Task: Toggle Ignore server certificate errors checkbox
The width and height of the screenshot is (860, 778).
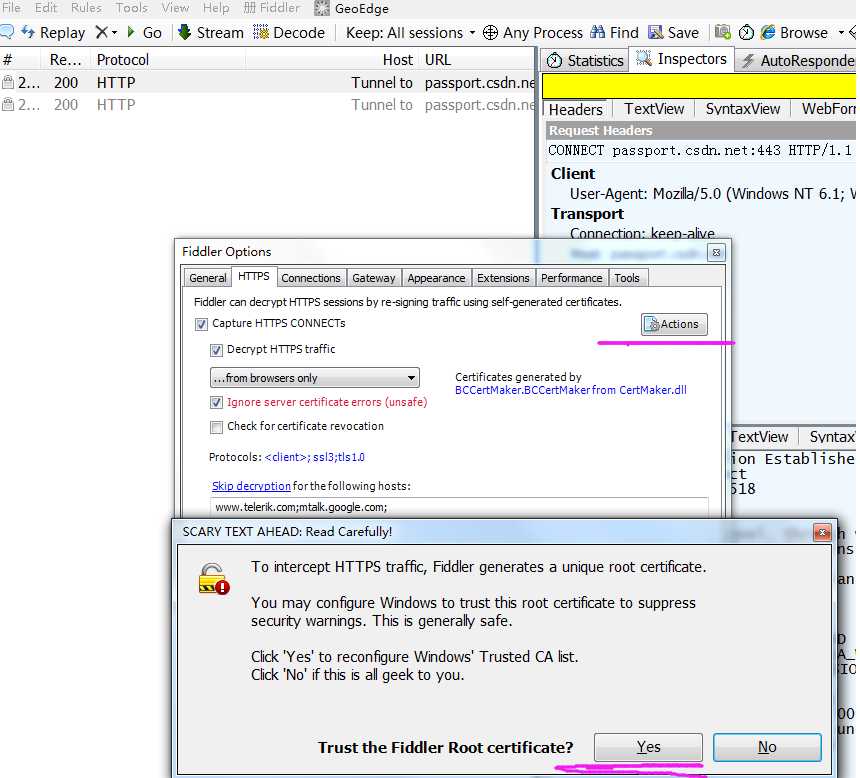Action: click(x=216, y=402)
